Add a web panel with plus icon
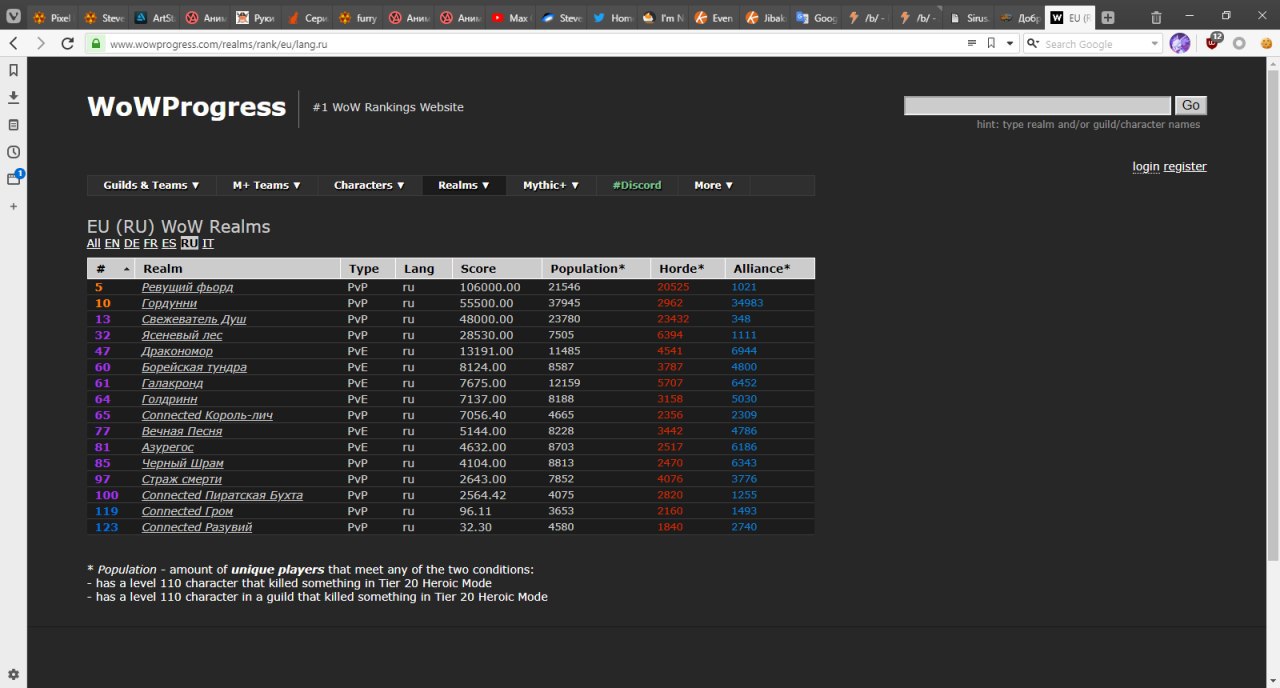The image size is (1280, 688). (x=13, y=206)
